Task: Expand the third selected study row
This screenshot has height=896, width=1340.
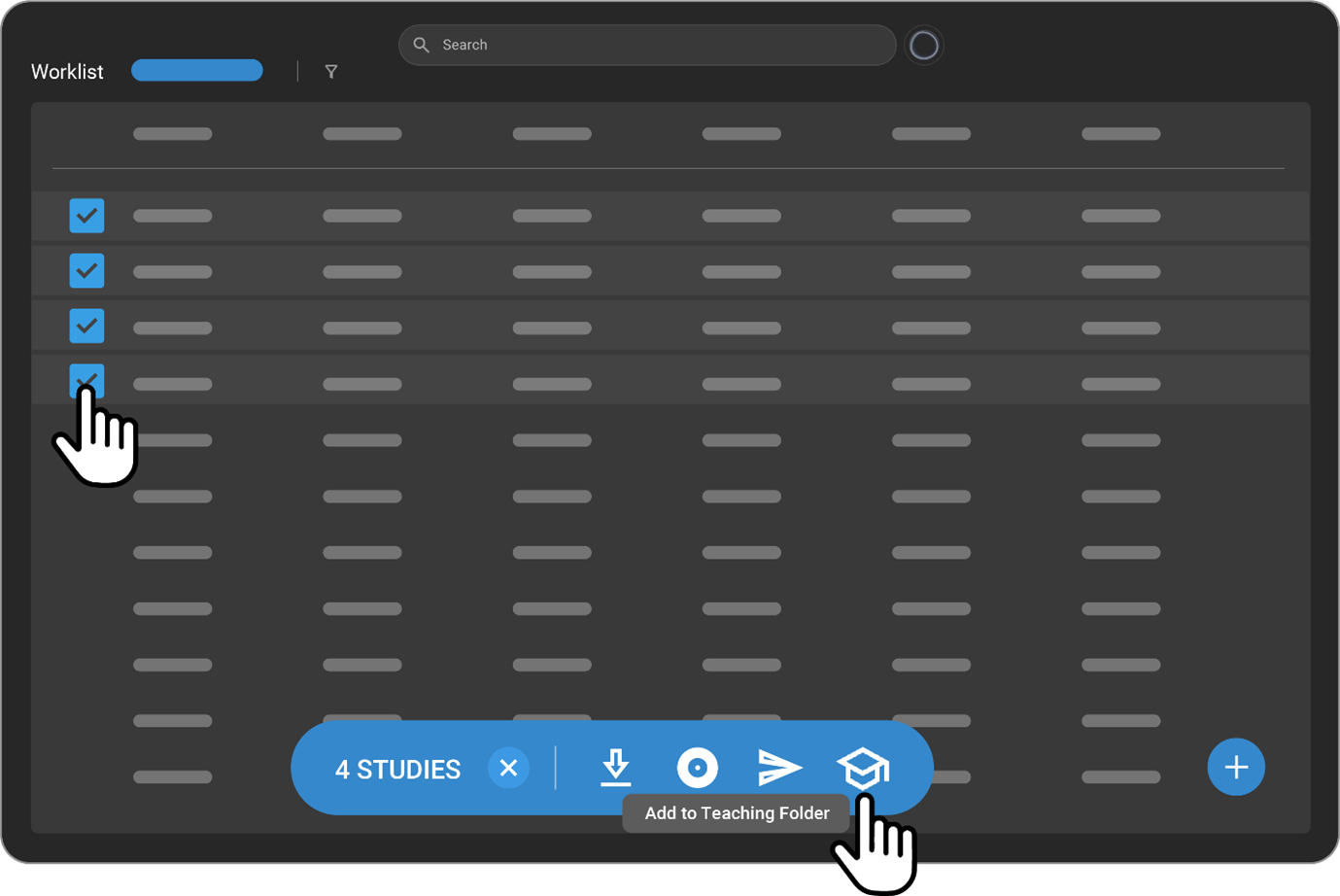Action: 583,327
